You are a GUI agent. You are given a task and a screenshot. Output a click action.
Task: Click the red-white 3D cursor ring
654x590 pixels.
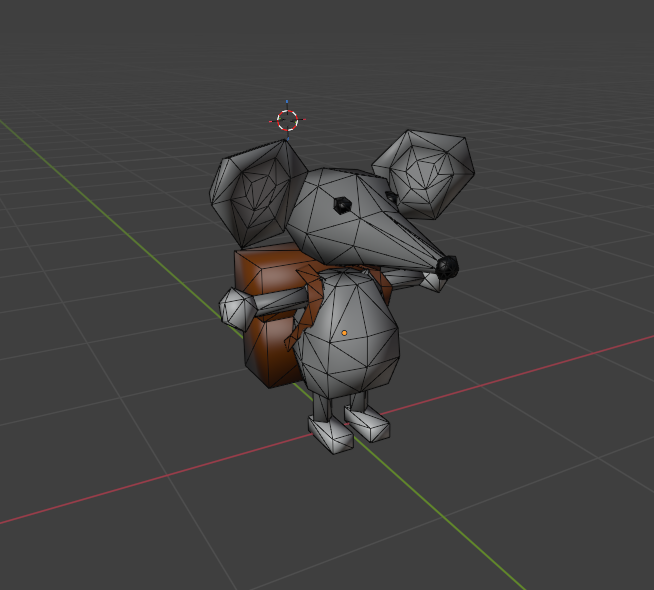(x=287, y=120)
